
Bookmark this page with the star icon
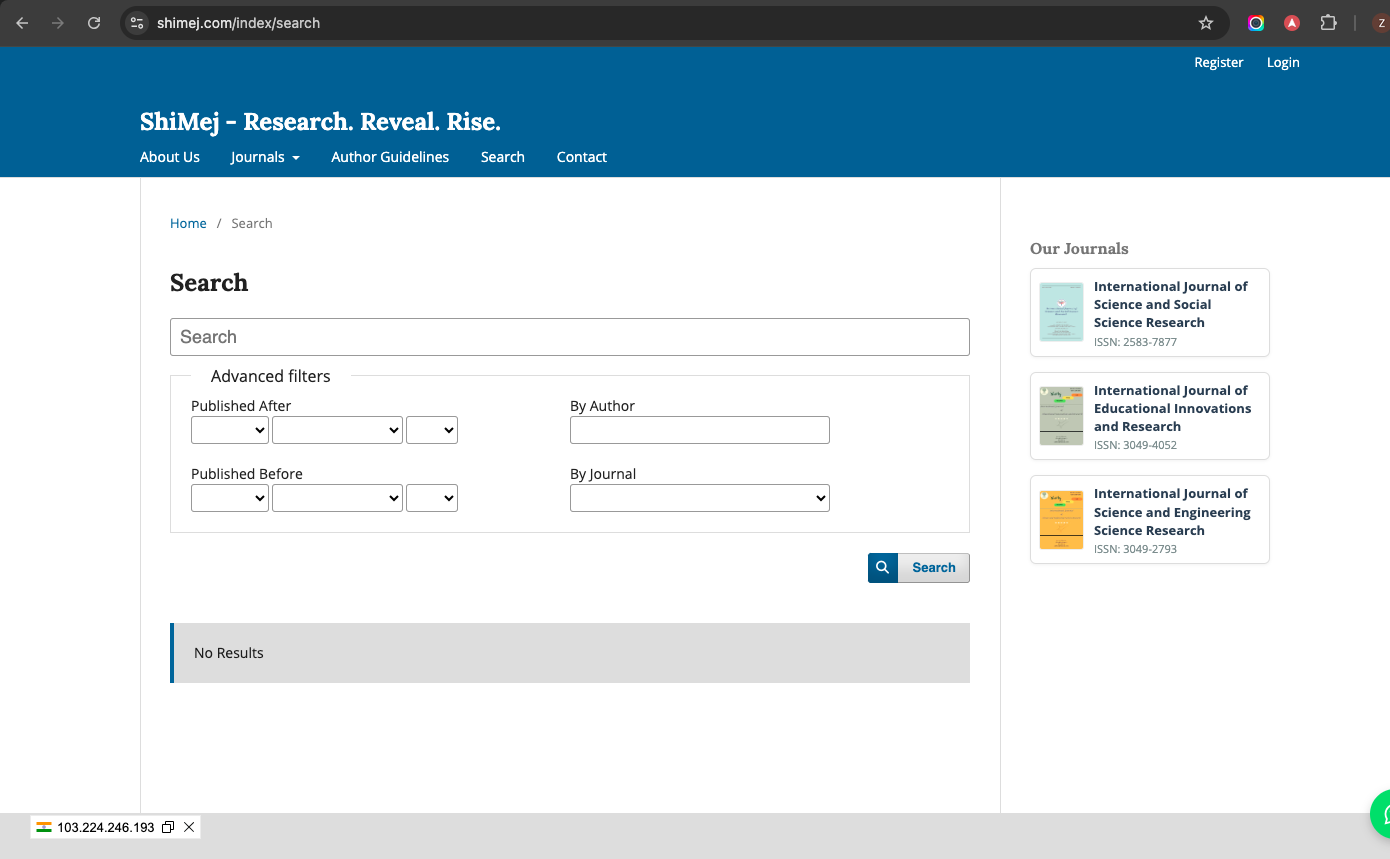pyautogui.click(x=1206, y=23)
